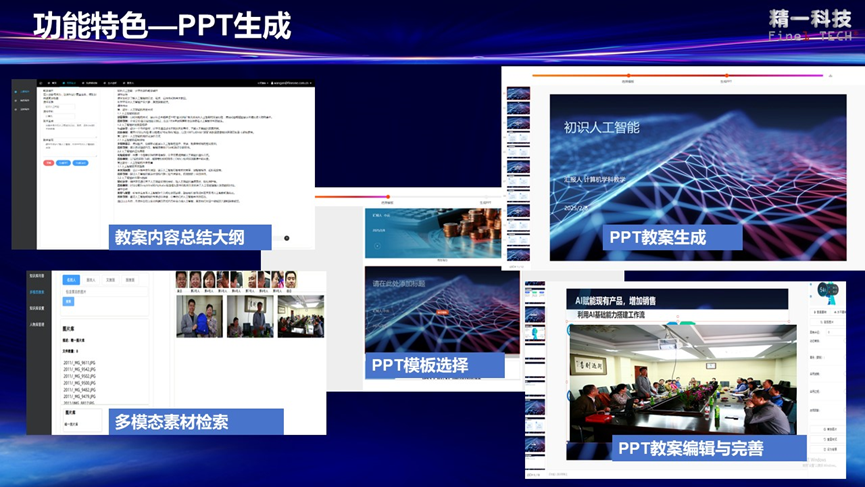Image resolution: width=865 pixels, height=487 pixels.
Task: Collapse the progress bar with the up arrow
Action: click(830, 76)
